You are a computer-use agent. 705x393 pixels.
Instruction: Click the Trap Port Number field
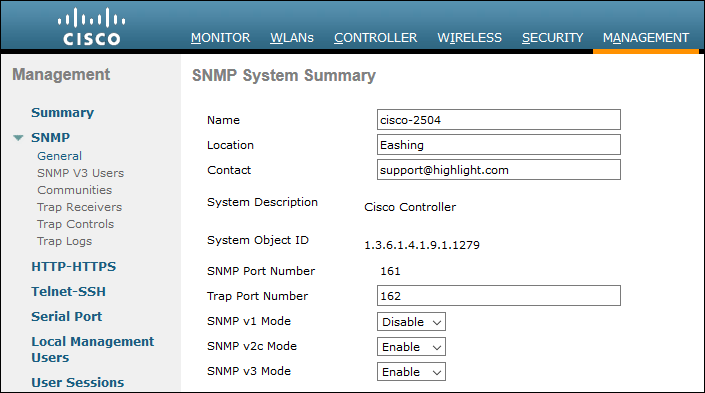pos(499,295)
